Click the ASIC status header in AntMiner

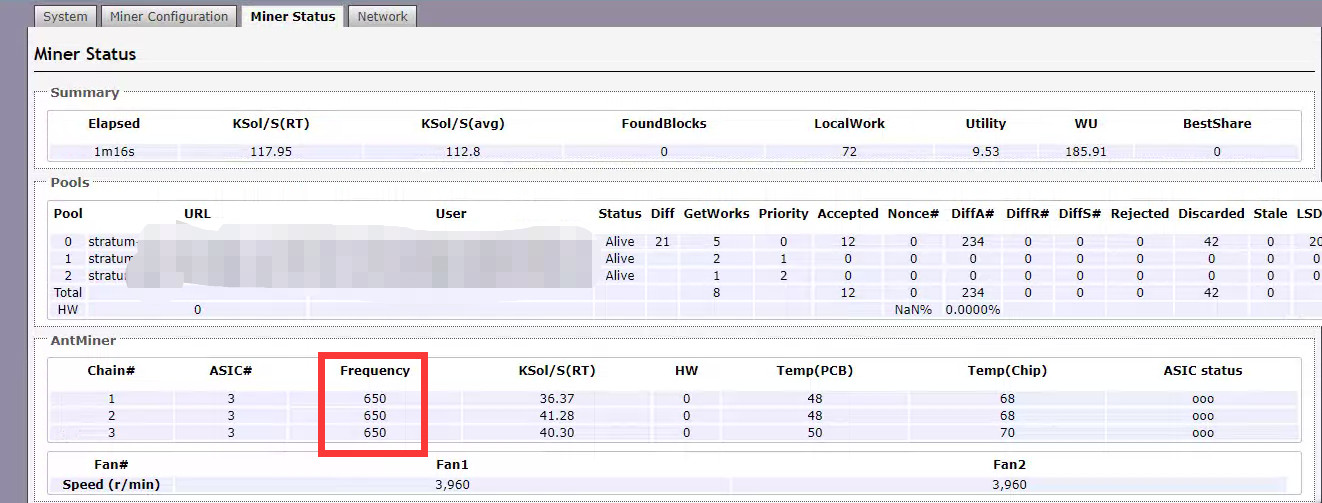click(x=1202, y=370)
